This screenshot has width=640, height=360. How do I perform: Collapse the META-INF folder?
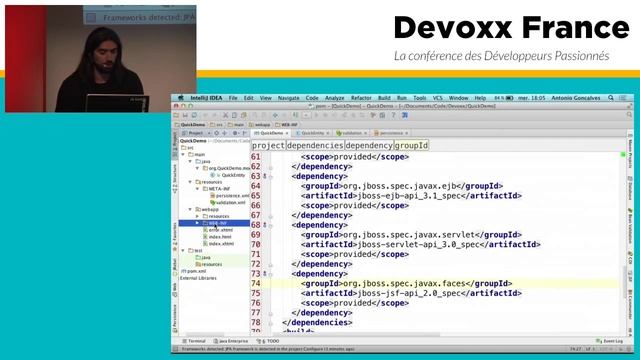(x=198, y=189)
